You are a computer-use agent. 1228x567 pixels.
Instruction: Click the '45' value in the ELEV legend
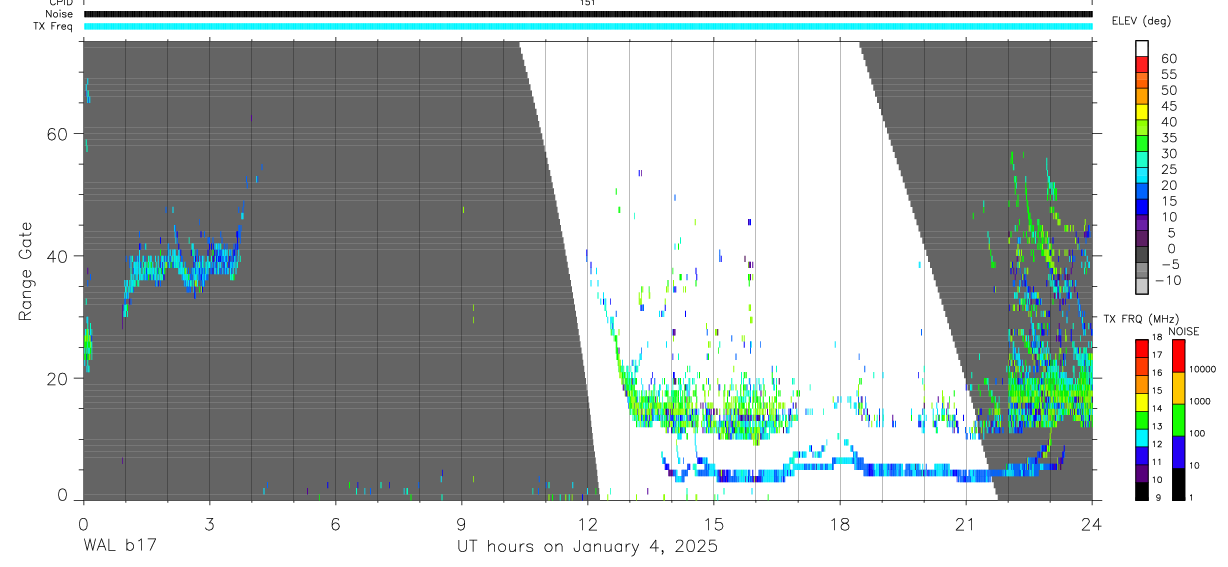(x=1169, y=106)
